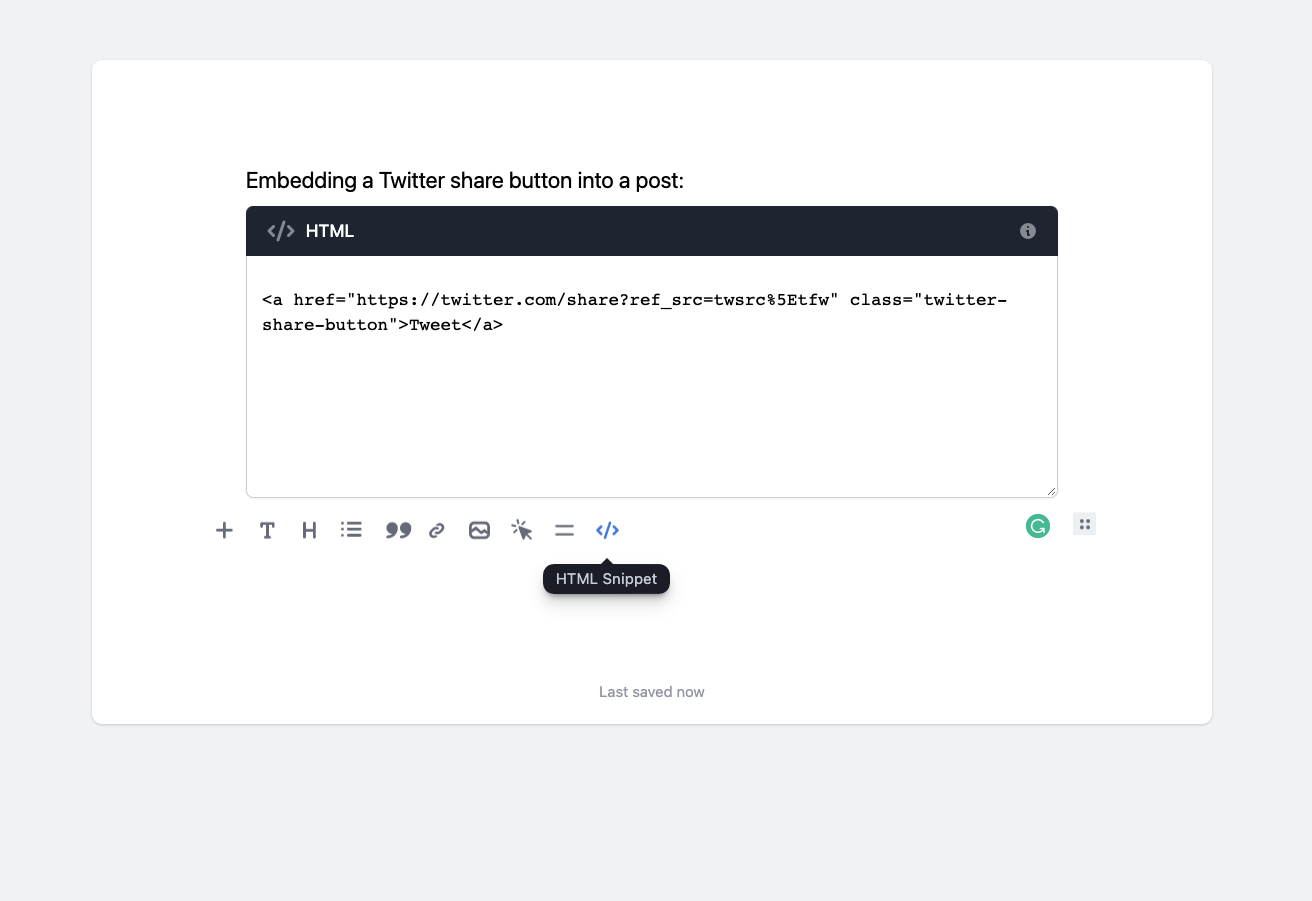Viewport: 1312px width, 901px height.
Task: Select the text formatting T icon
Action: click(x=266, y=530)
